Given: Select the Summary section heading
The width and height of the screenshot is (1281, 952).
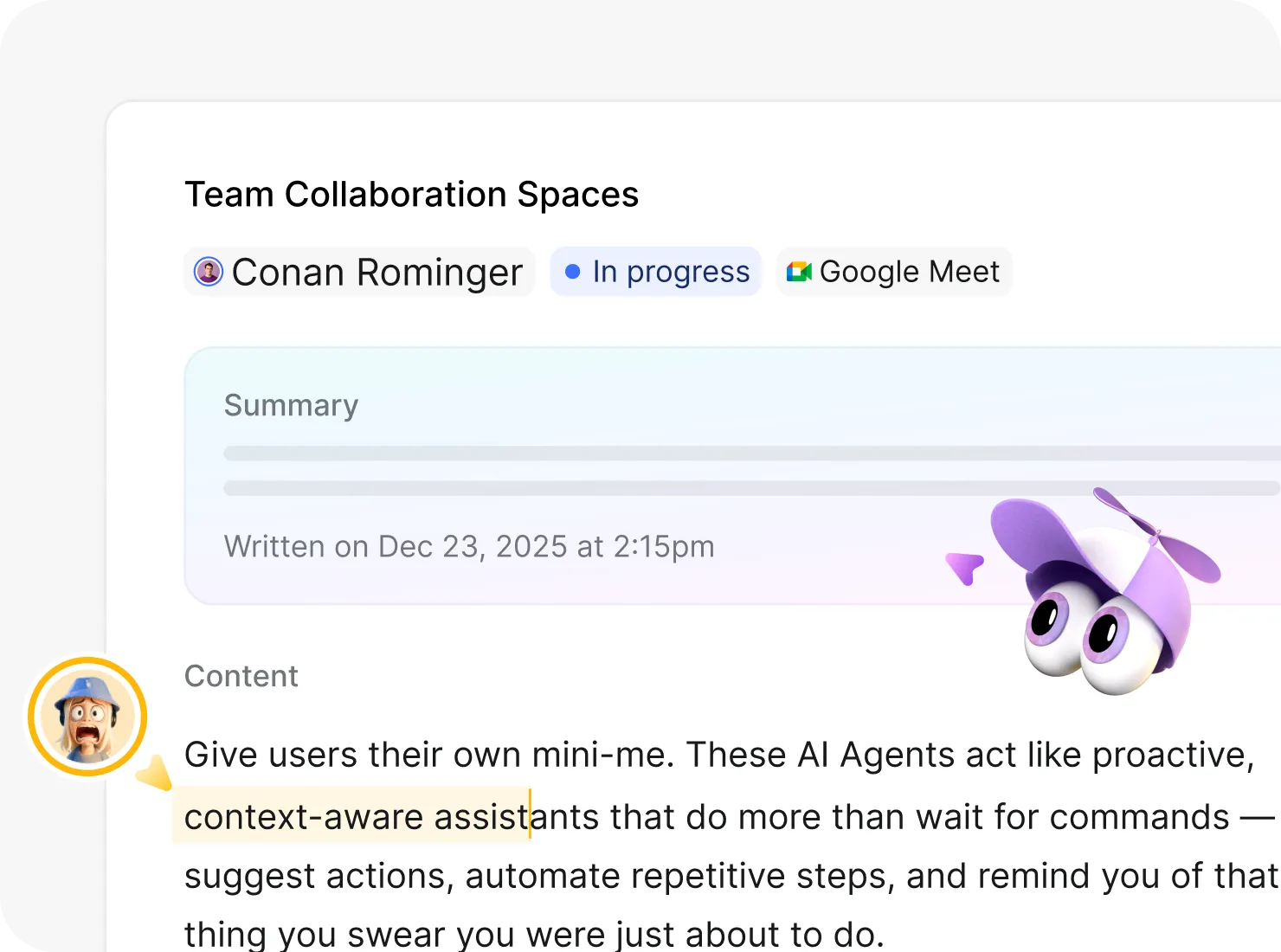Looking at the screenshot, I should (291, 405).
